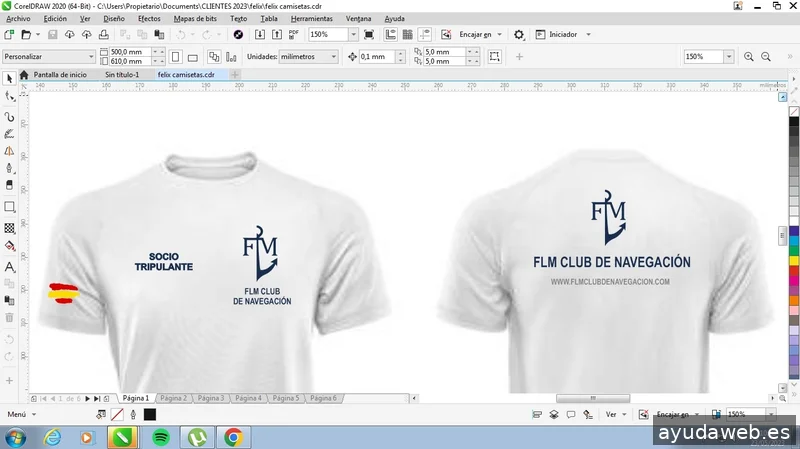
Task: Open Spotify from the taskbar
Action: coord(161,438)
